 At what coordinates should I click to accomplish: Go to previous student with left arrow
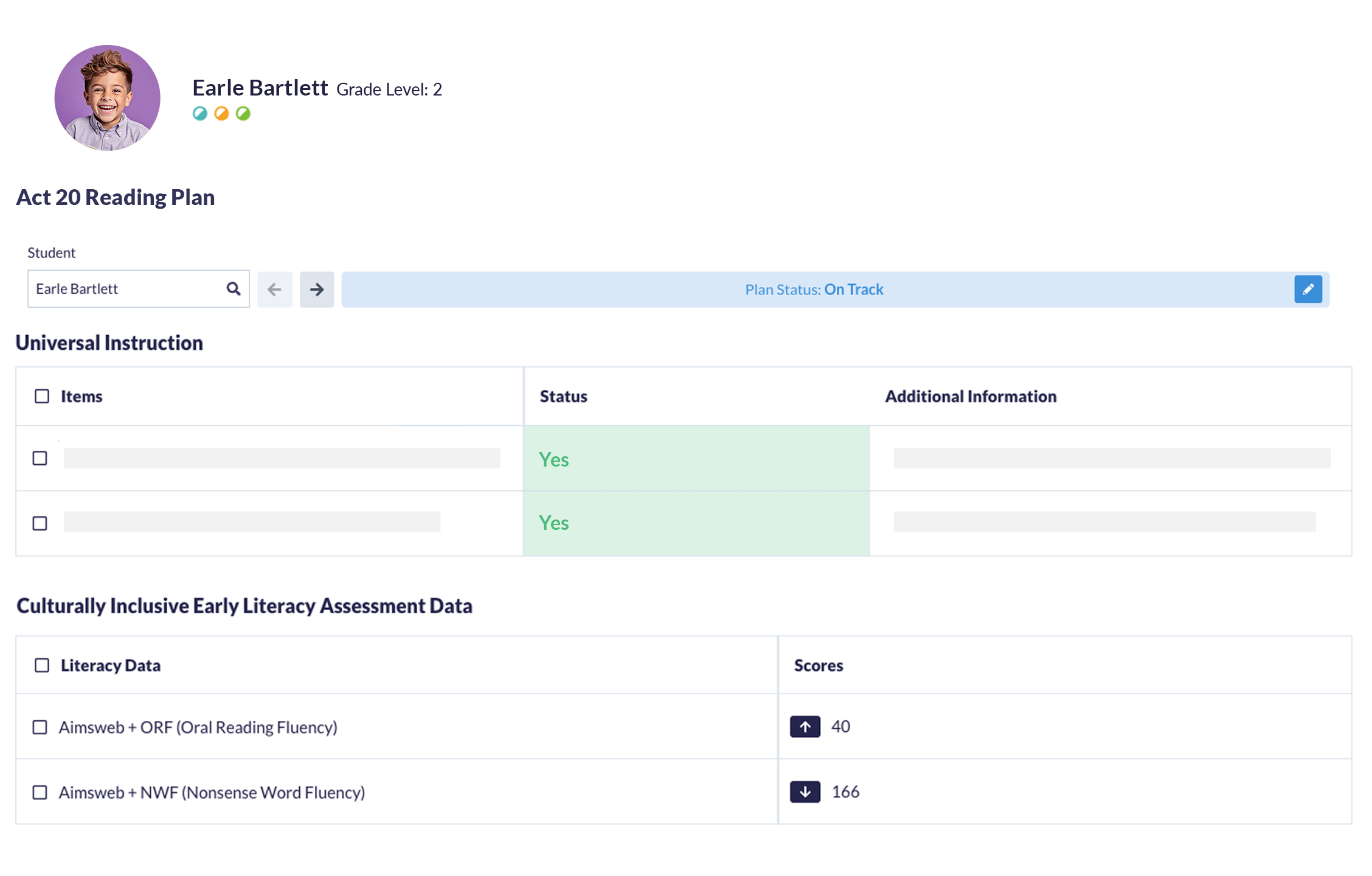pos(274,290)
